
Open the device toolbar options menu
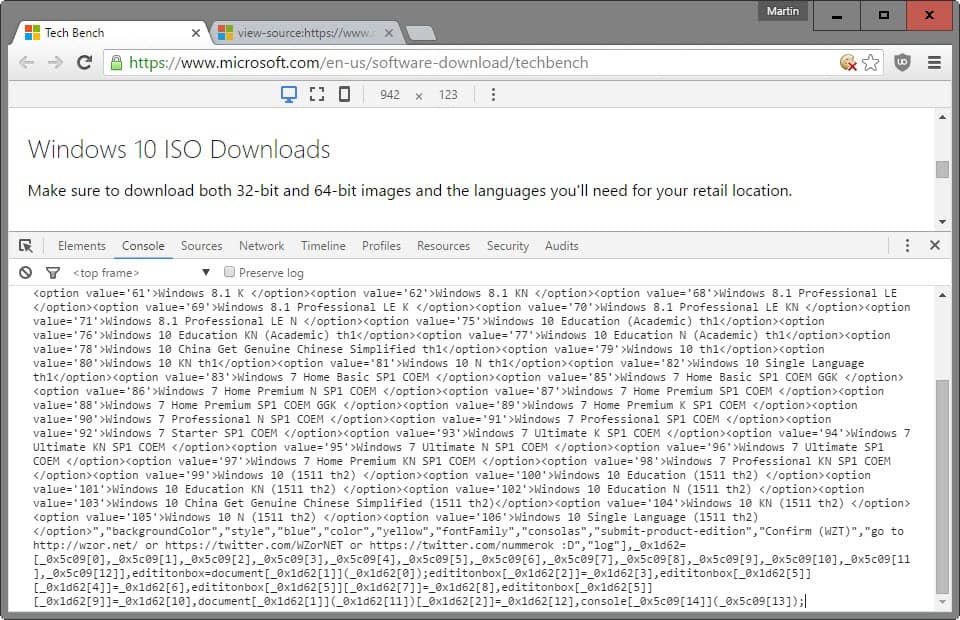tap(493, 94)
